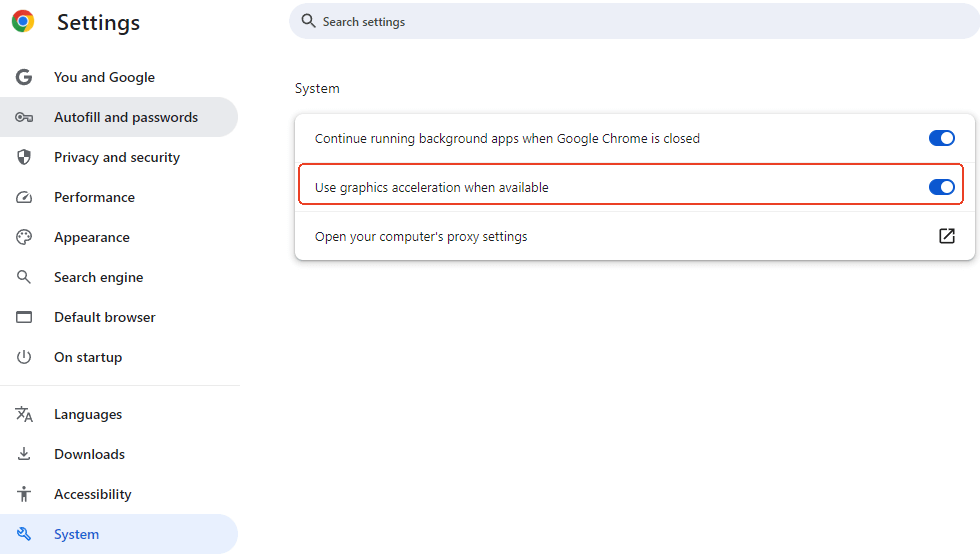Select System in sidebar
This screenshot has width=980, height=560.
(x=119, y=534)
